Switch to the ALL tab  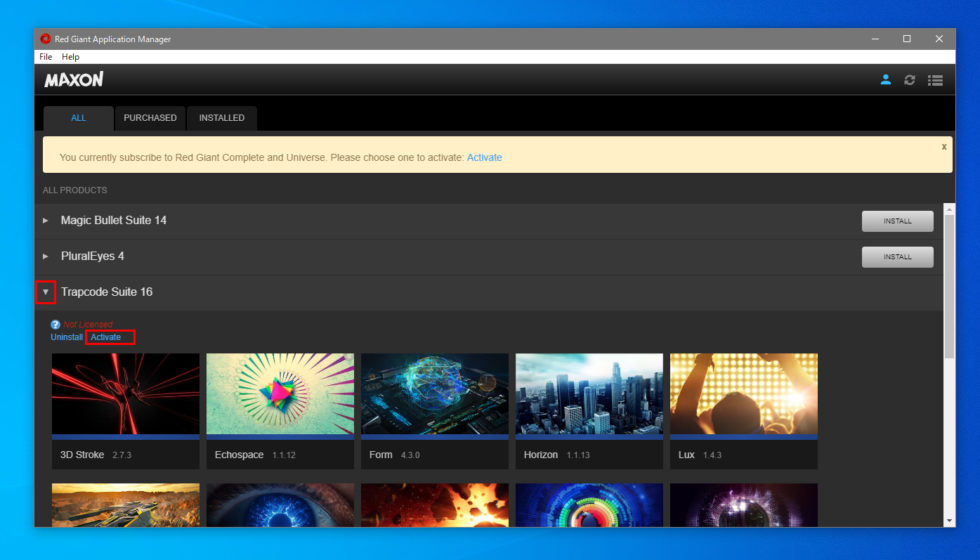click(78, 118)
